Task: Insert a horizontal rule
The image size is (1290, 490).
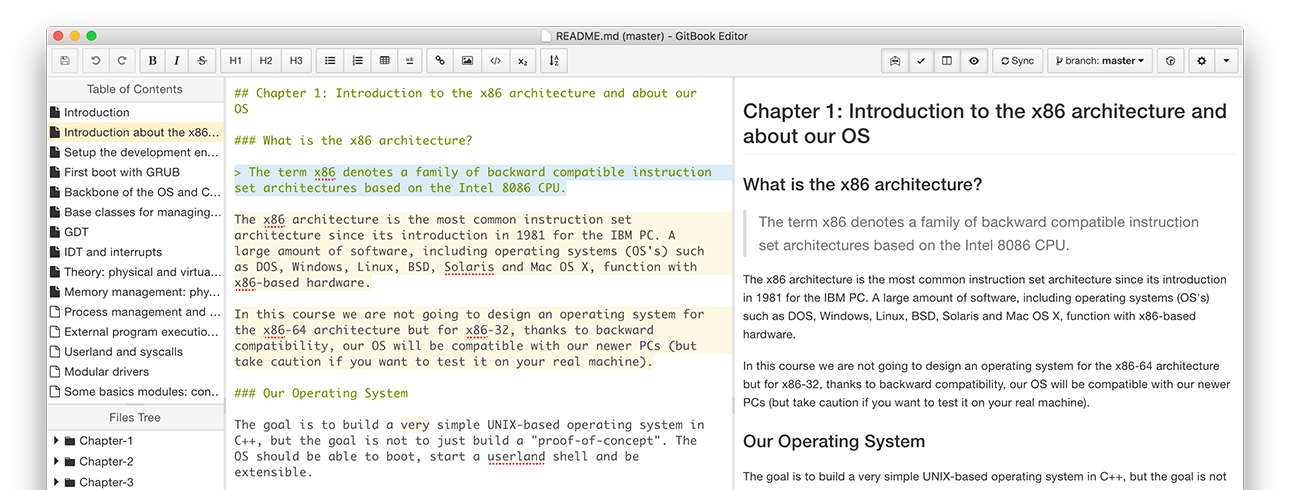Action: [x=410, y=61]
